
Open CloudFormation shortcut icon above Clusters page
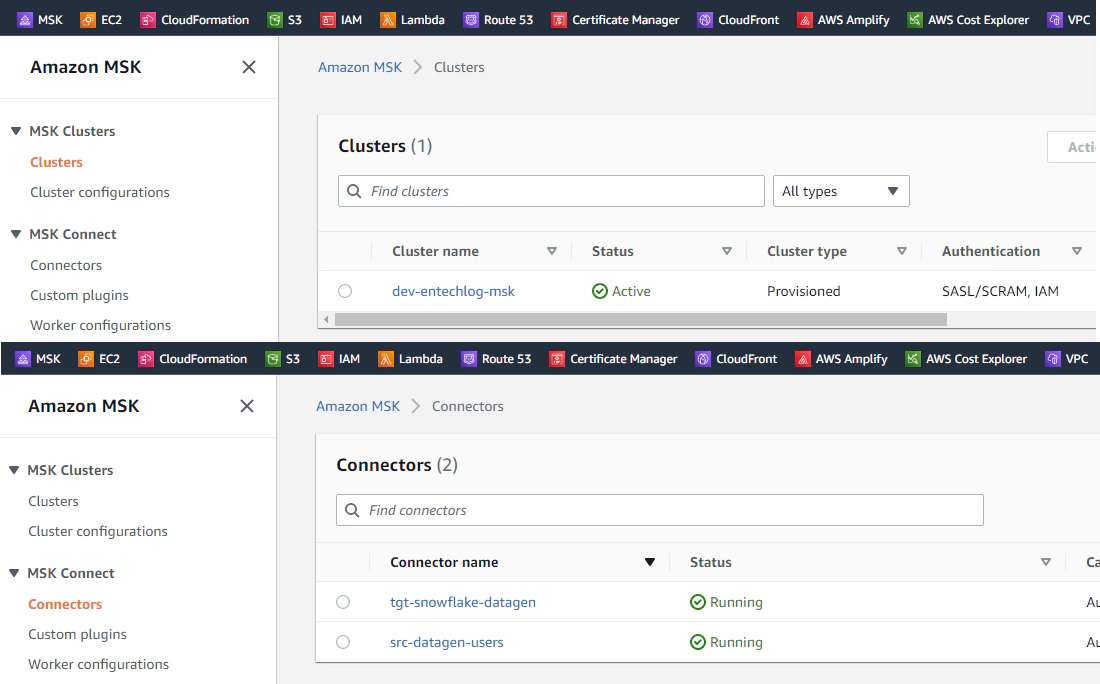(147, 20)
